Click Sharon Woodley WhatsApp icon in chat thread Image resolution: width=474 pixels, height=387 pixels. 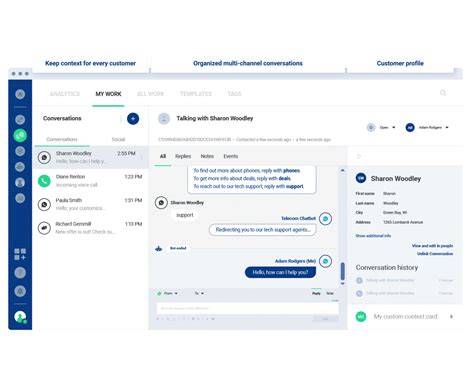point(161,203)
